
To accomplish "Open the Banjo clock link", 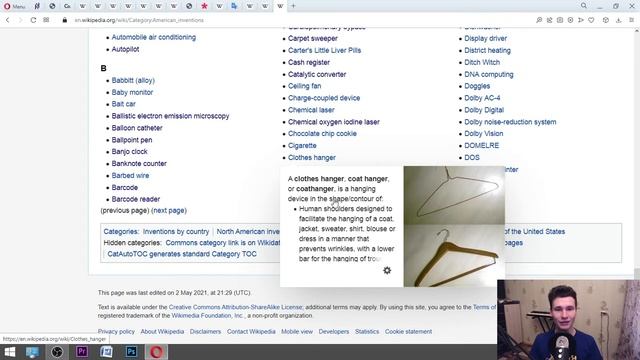I will pyautogui.click(x=129, y=151).
